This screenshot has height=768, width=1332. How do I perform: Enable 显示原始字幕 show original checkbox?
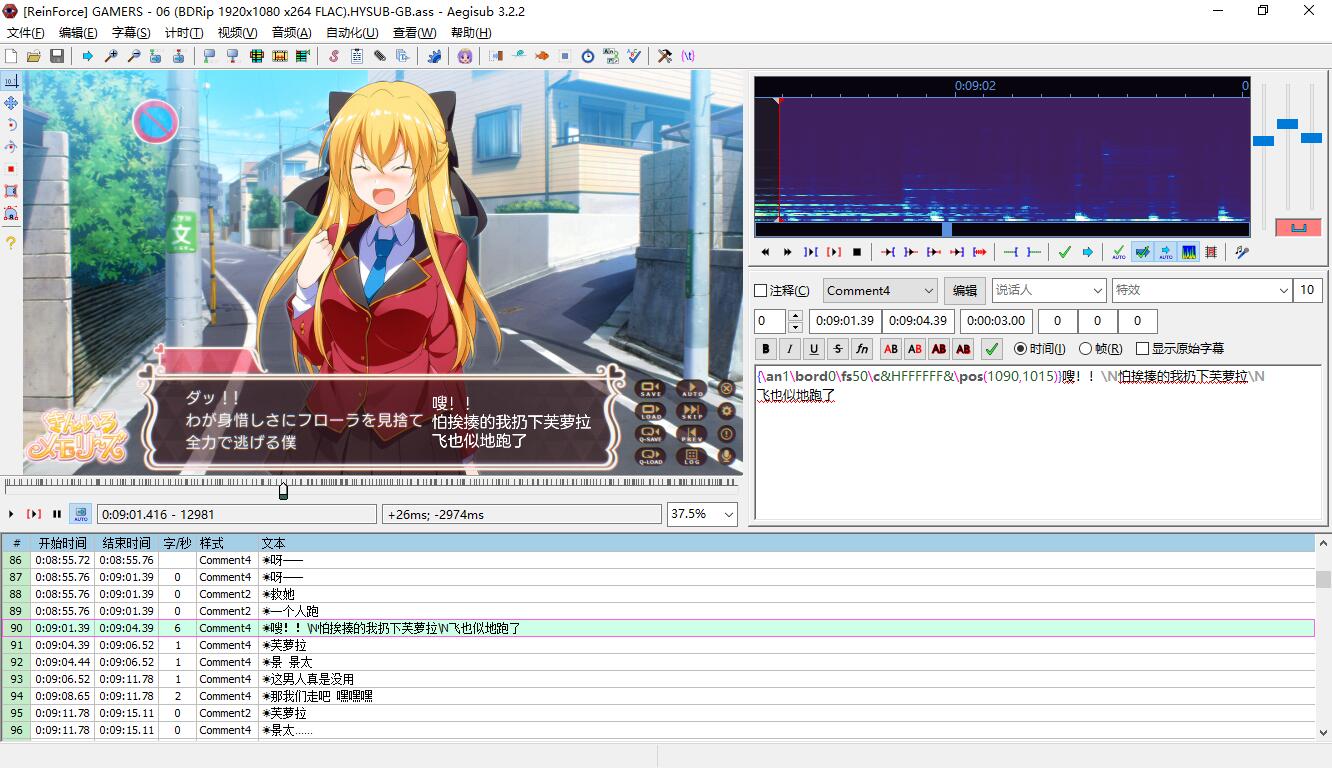click(x=1142, y=349)
